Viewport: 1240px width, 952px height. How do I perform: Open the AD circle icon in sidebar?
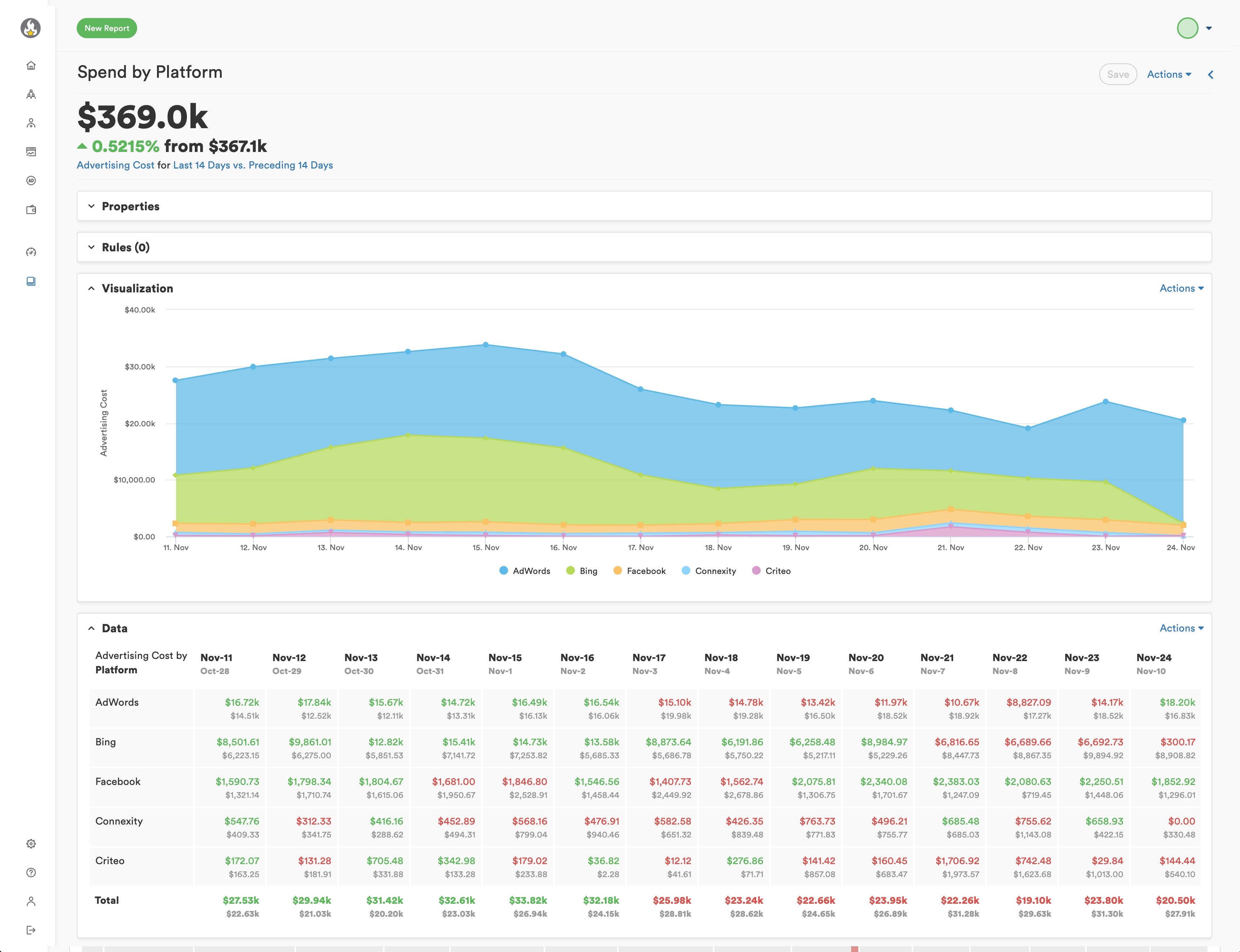click(31, 181)
